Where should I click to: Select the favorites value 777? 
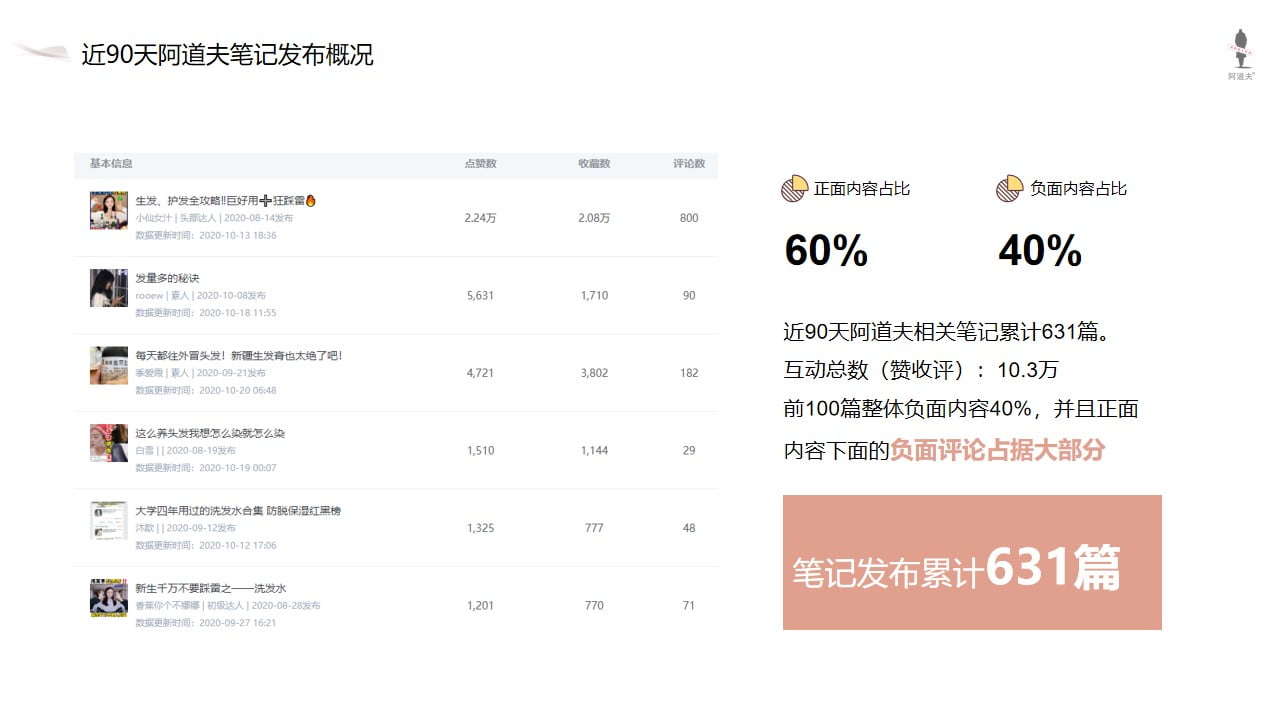click(x=594, y=528)
